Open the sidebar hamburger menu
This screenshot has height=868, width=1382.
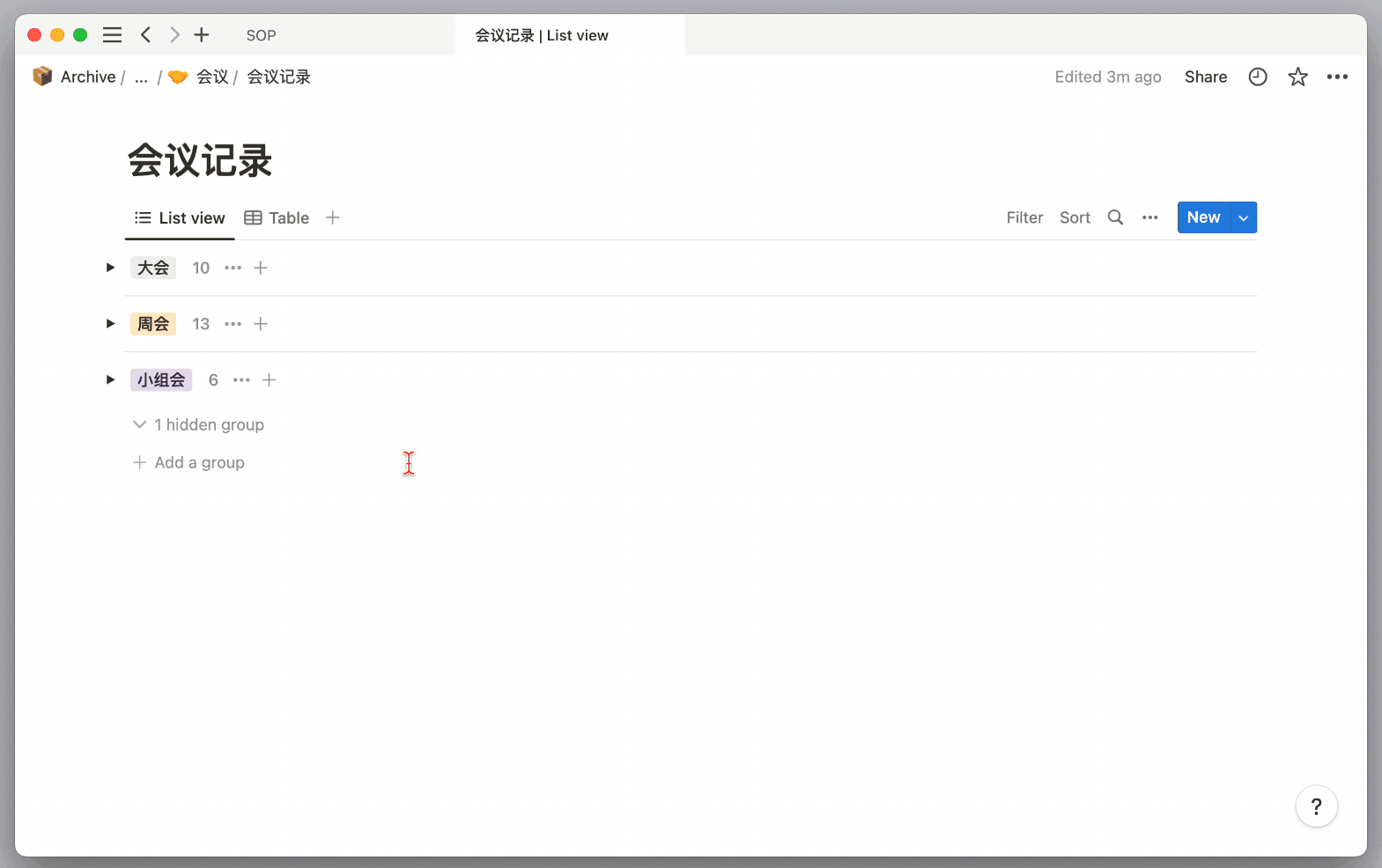click(x=112, y=35)
